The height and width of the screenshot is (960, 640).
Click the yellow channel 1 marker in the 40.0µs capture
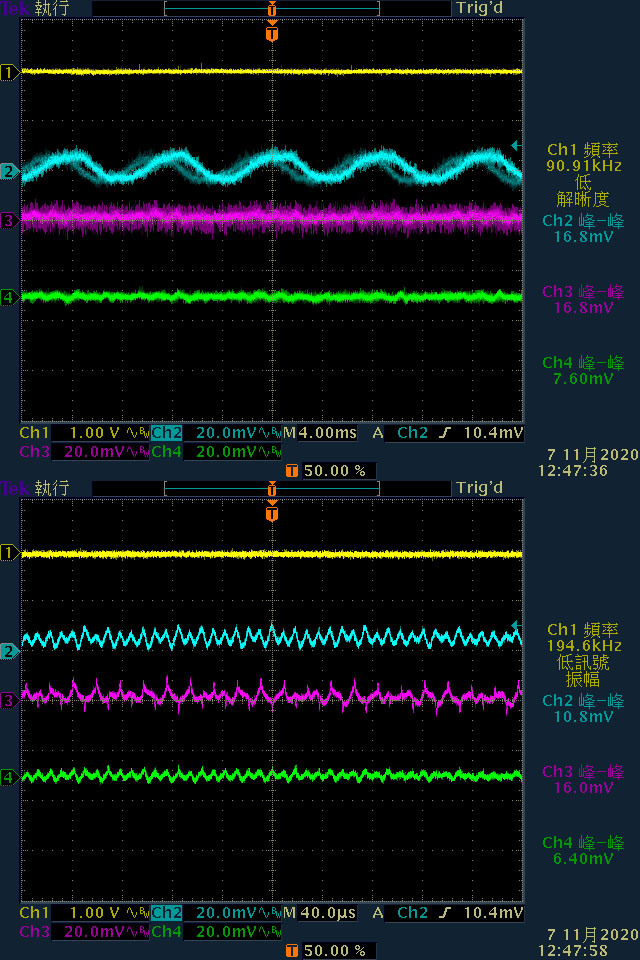[9, 553]
